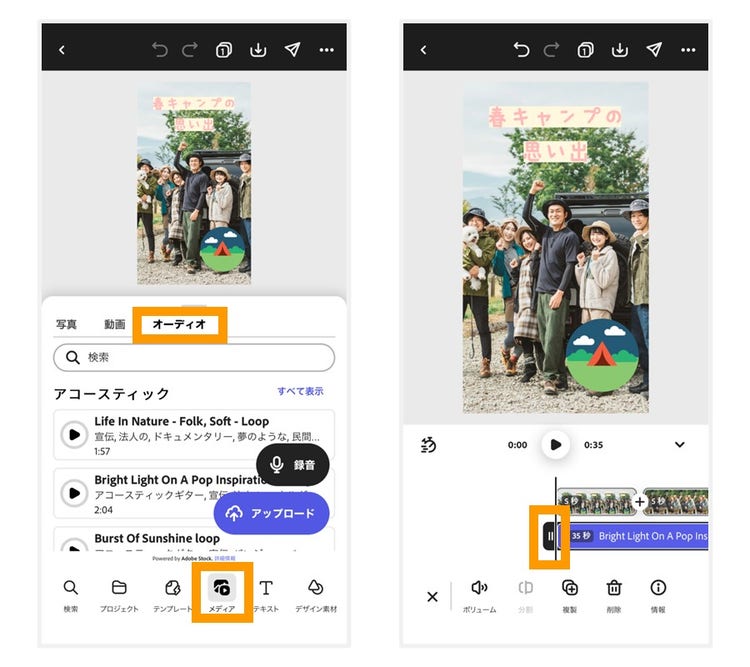
Task: Tap the camping group design thumbnail in left screen
Action: pyautogui.click(x=194, y=184)
